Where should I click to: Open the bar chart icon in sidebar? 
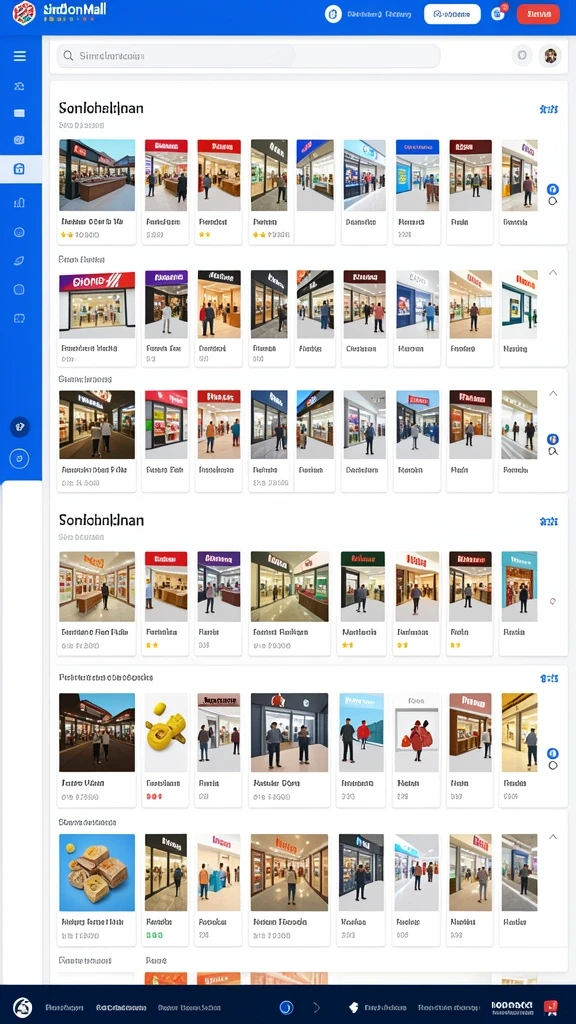pyautogui.click(x=19, y=202)
